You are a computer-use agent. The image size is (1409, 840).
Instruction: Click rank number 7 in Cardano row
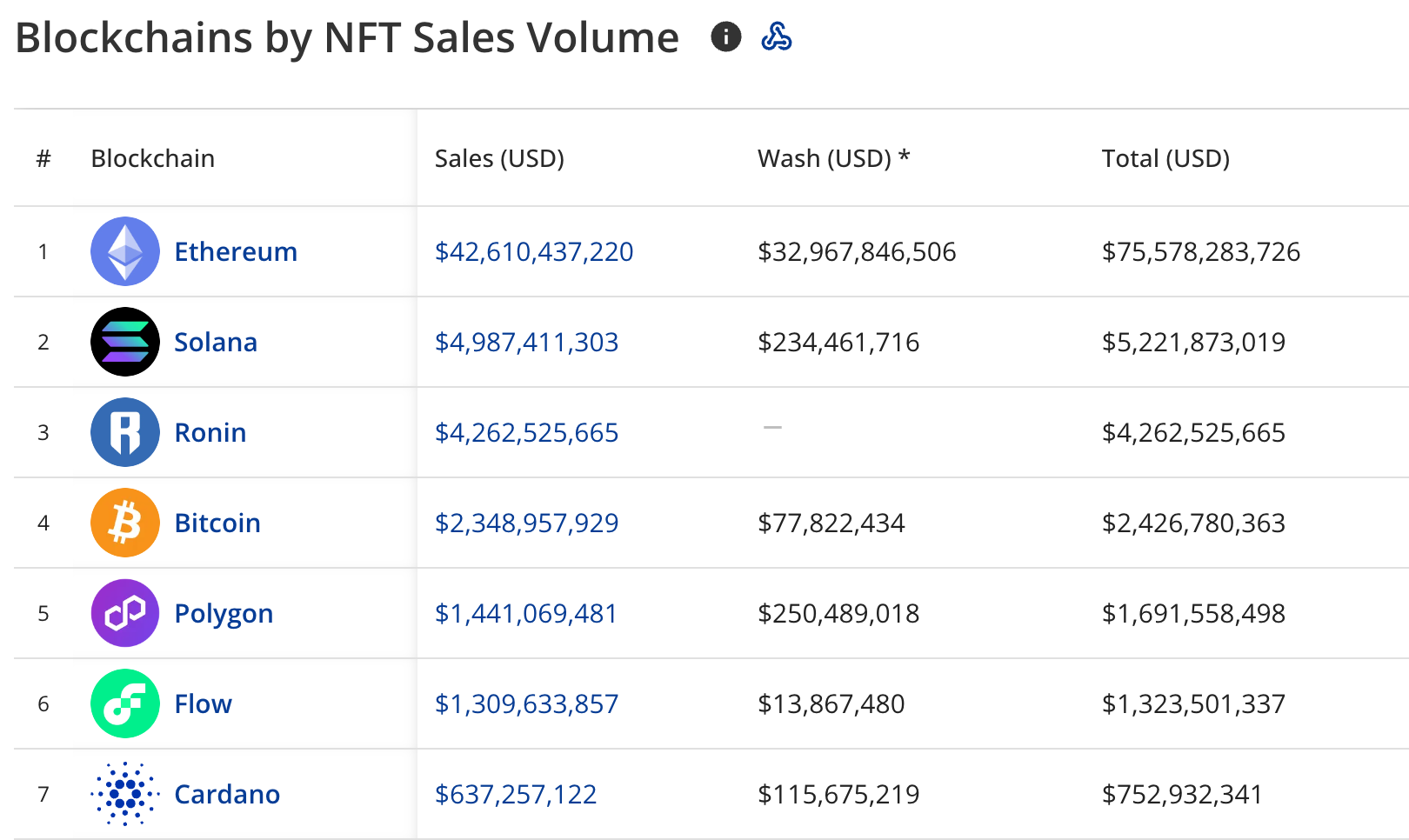[43, 795]
